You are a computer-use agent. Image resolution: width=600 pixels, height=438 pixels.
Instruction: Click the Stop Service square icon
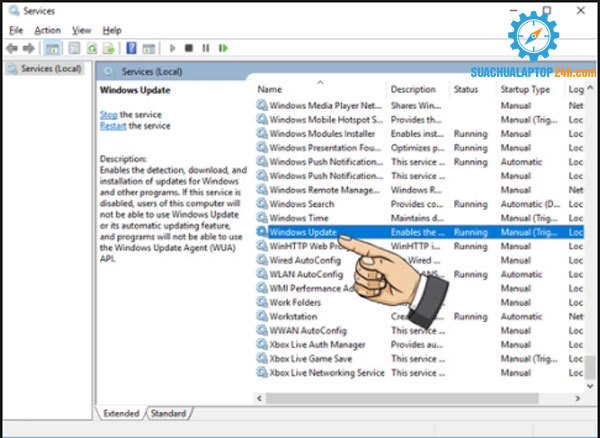(189, 48)
